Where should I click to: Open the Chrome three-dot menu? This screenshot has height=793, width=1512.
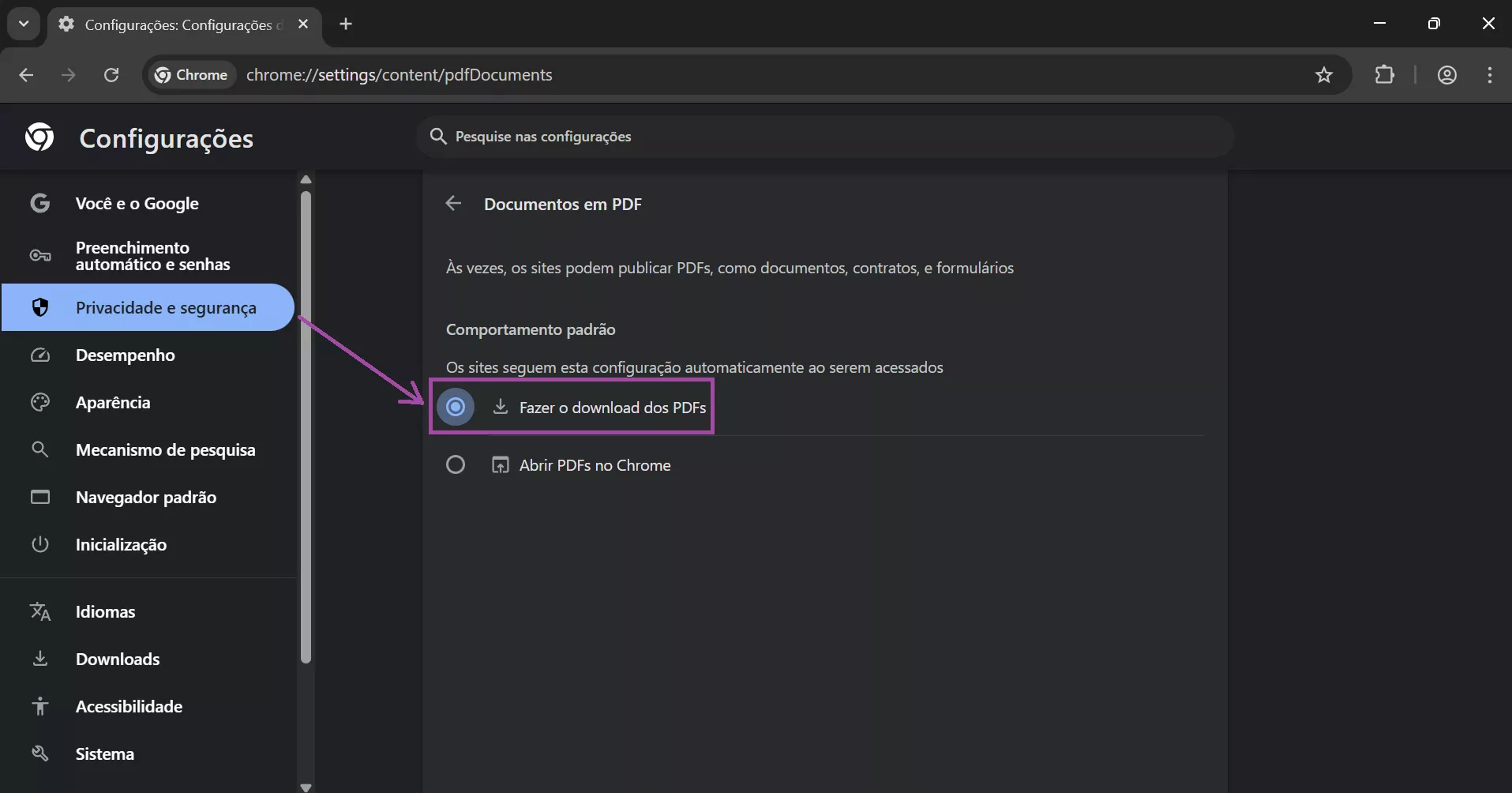(1491, 74)
